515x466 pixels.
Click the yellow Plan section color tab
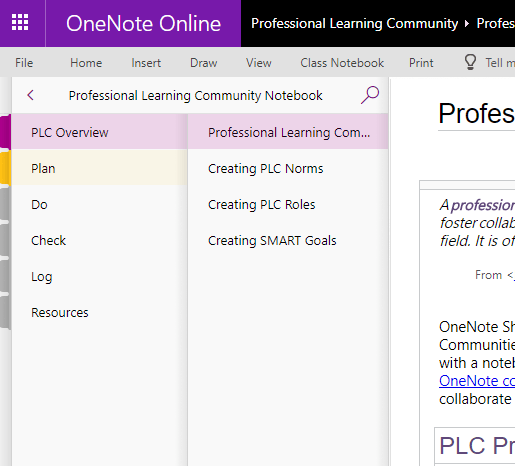click(x=5, y=168)
